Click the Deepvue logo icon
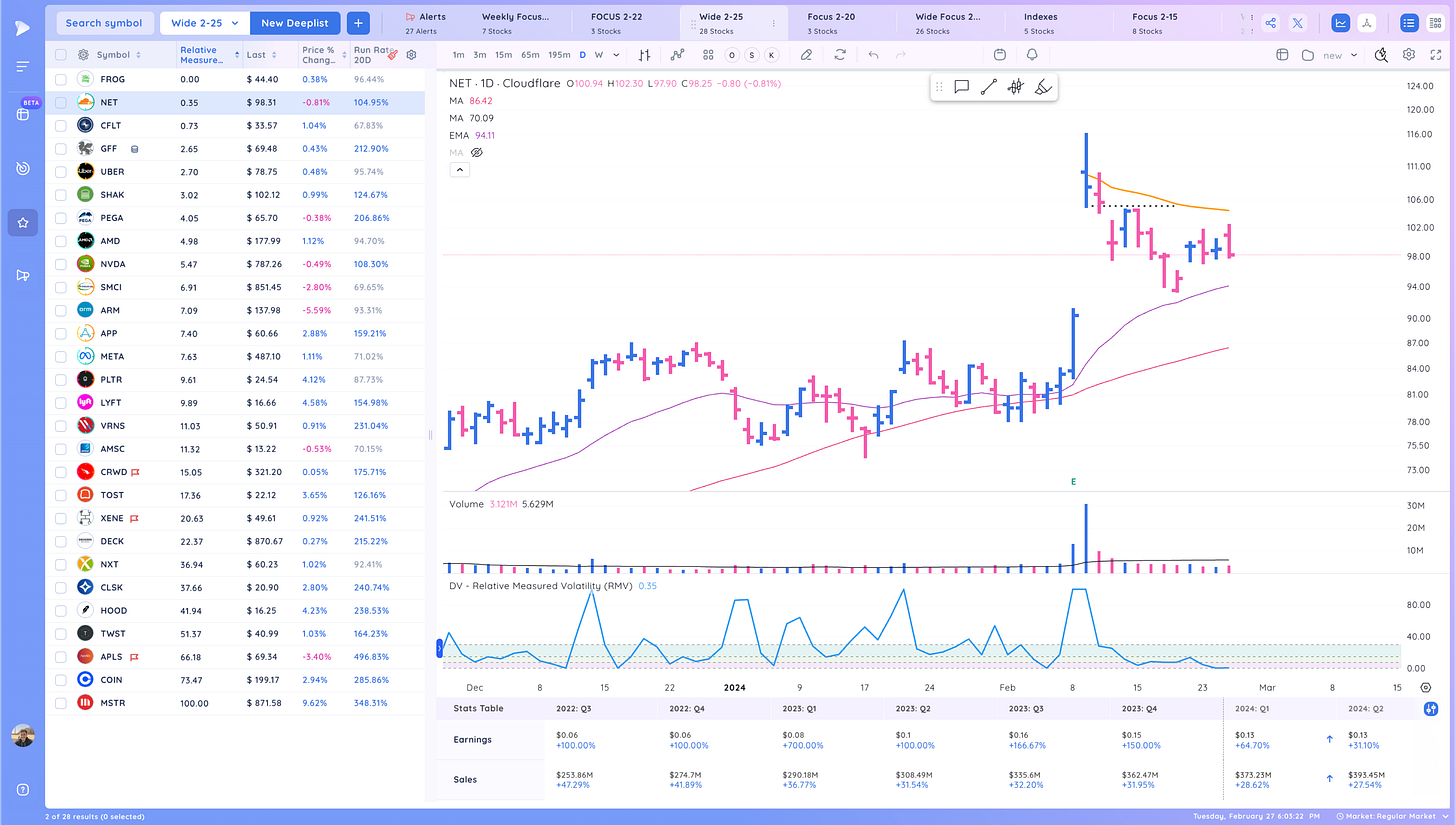 click(x=22, y=26)
